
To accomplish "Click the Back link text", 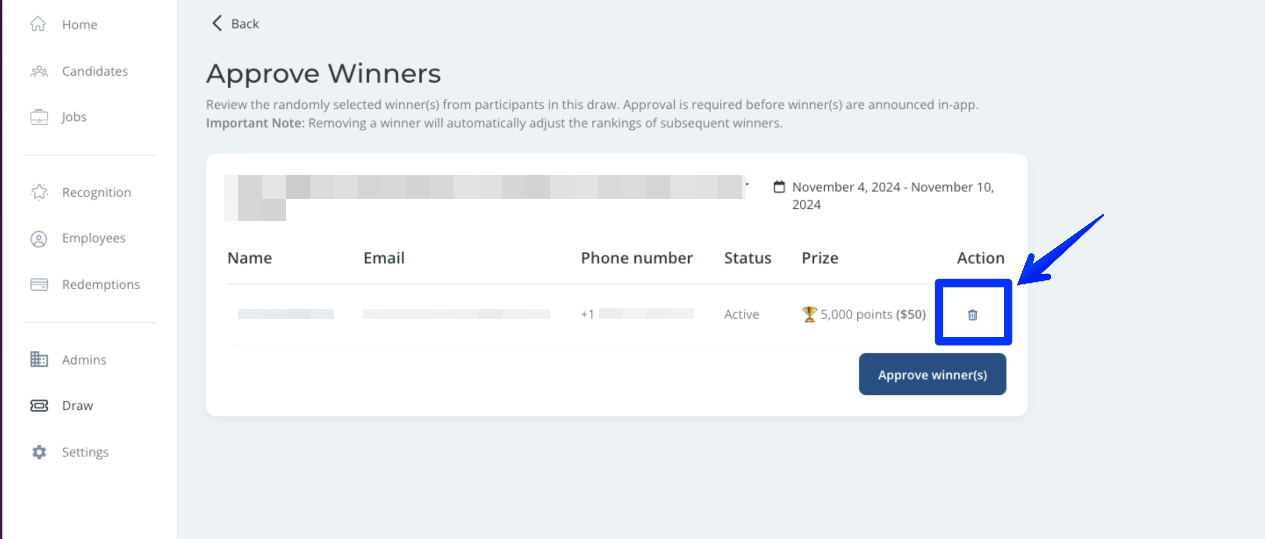I will pyautogui.click(x=245, y=24).
